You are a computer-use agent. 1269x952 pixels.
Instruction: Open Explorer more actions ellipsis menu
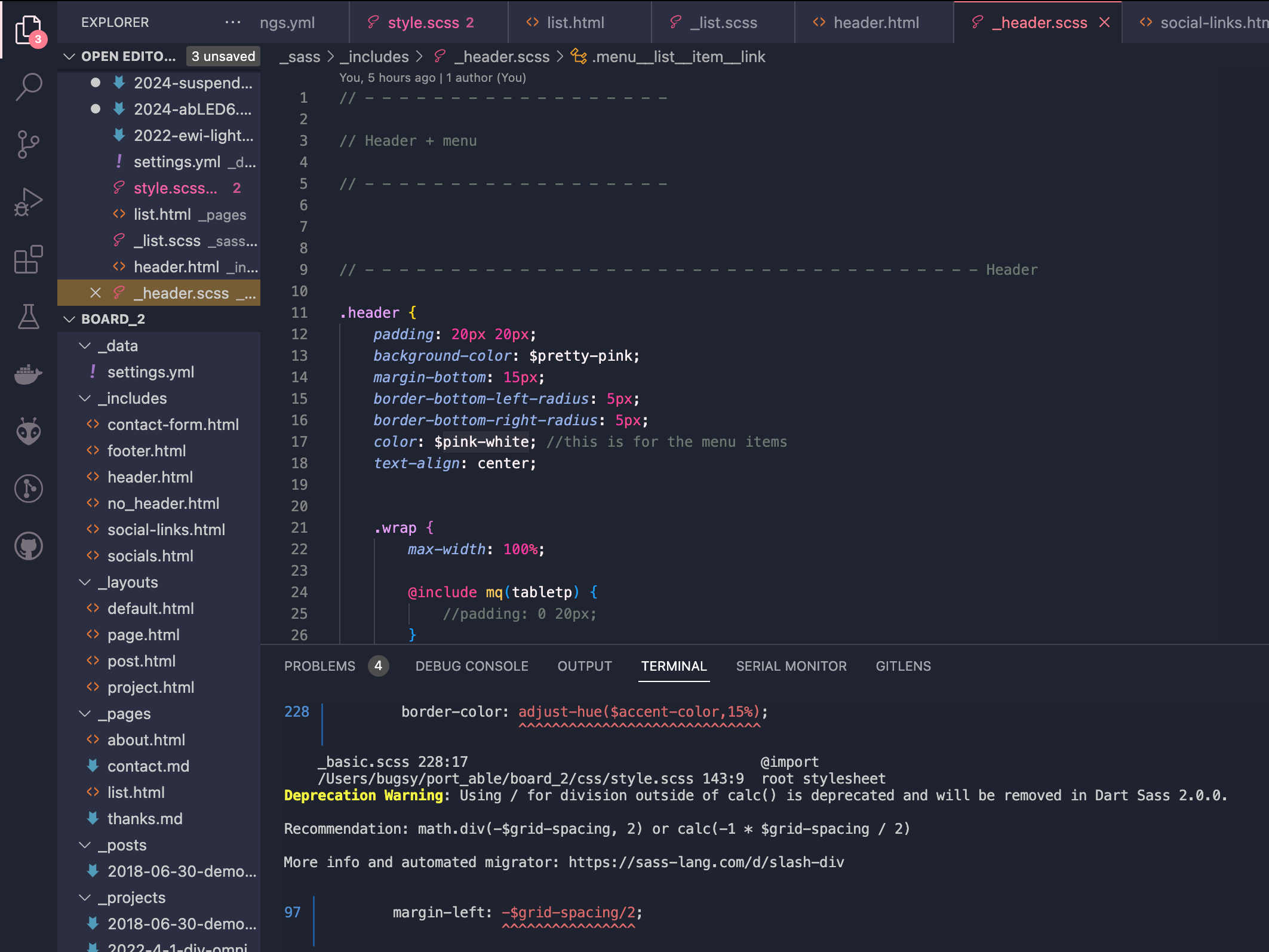[x=232, y=23]
